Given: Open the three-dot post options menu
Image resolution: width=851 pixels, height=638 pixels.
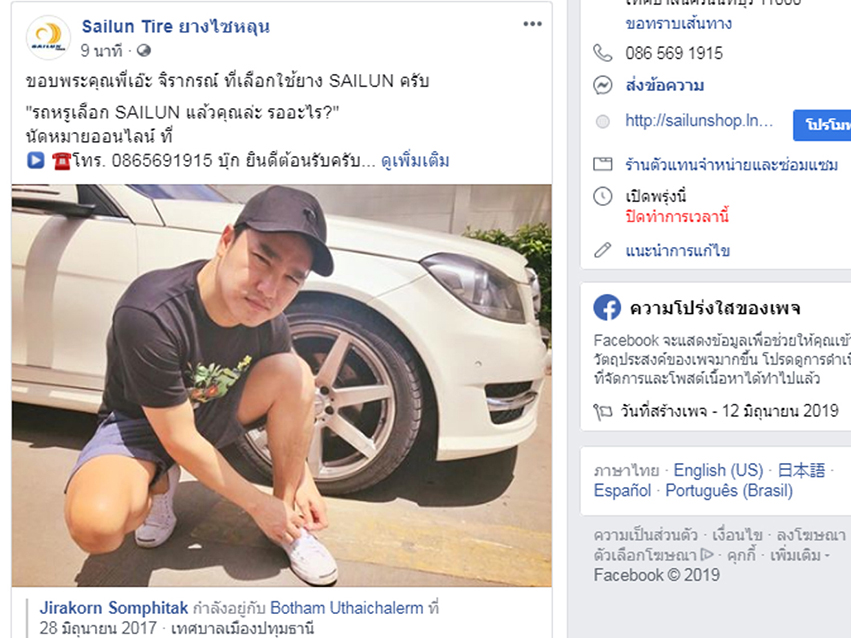Looking at the screenshot, I should tap(532, 24).
